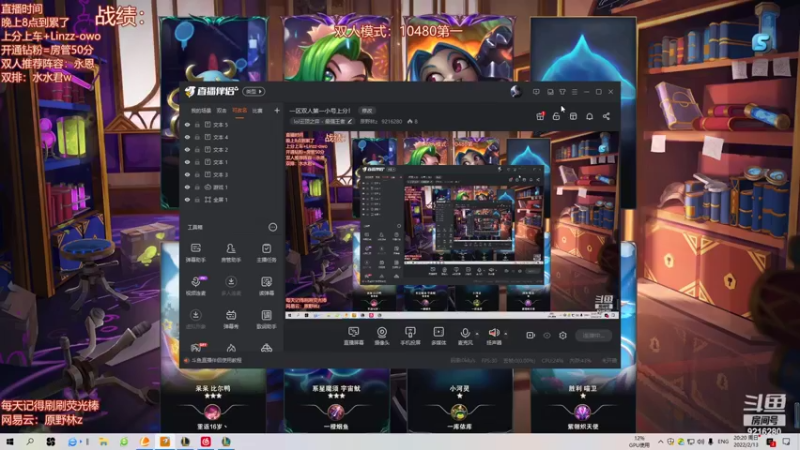Open the gift box icon with red badge
Viewport: 800px width, 450px height.
click(540, 116)
